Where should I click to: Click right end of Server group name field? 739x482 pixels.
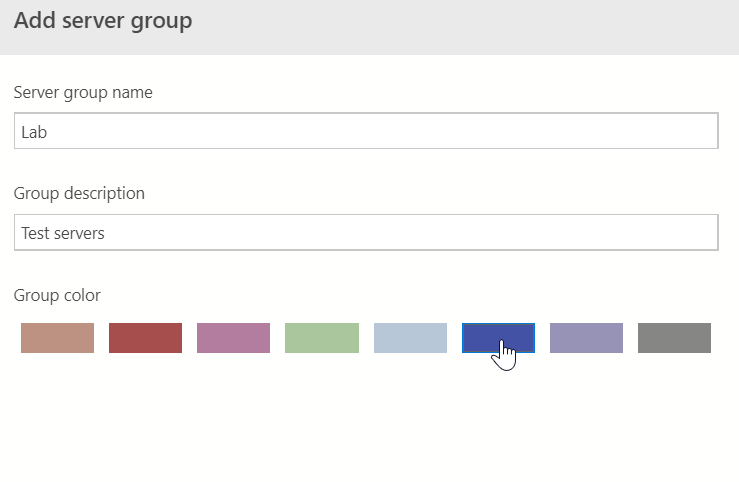[x=700, y=131]
